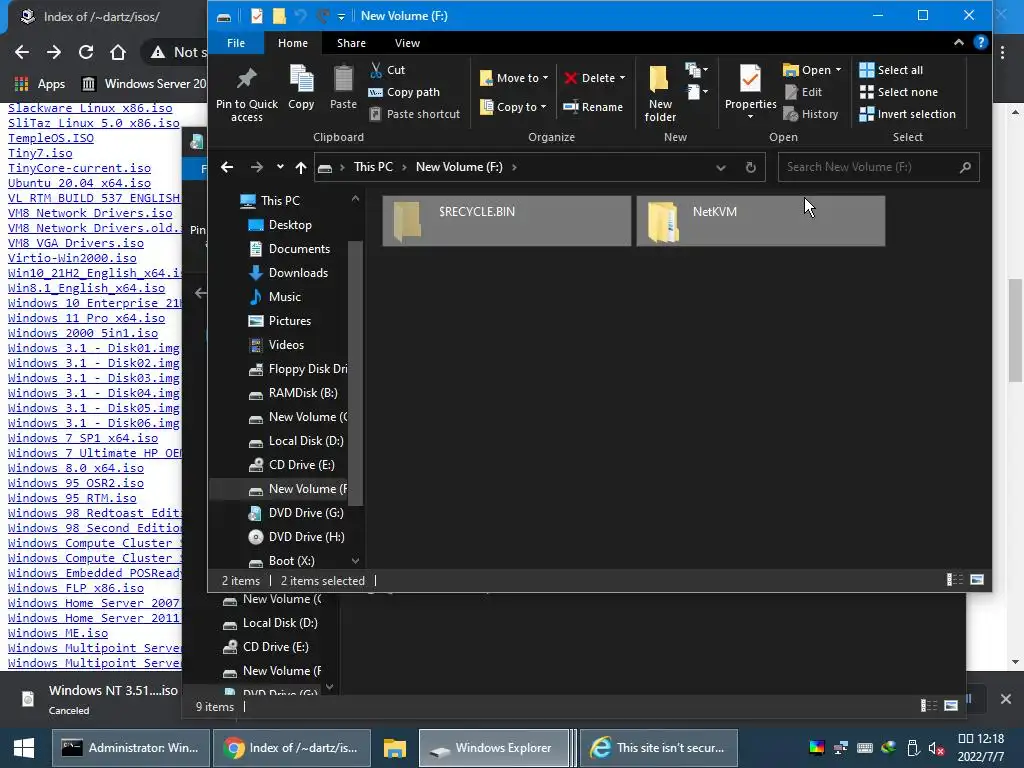Click the navigation pane scrollbar
The height and width of the screenshot is (768, 1024).
click(x=355, y=372)
